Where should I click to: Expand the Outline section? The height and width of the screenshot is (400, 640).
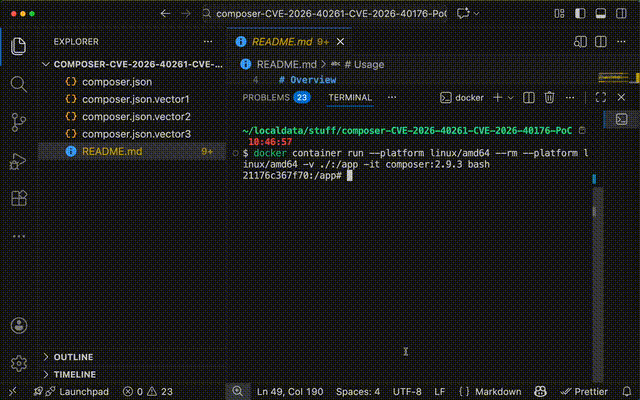pos(73,357)
